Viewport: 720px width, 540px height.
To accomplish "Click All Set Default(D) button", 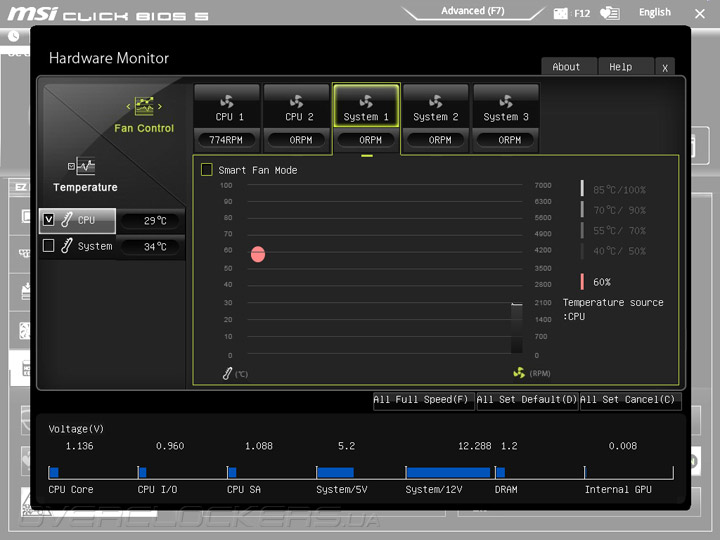I will point(527,399).
